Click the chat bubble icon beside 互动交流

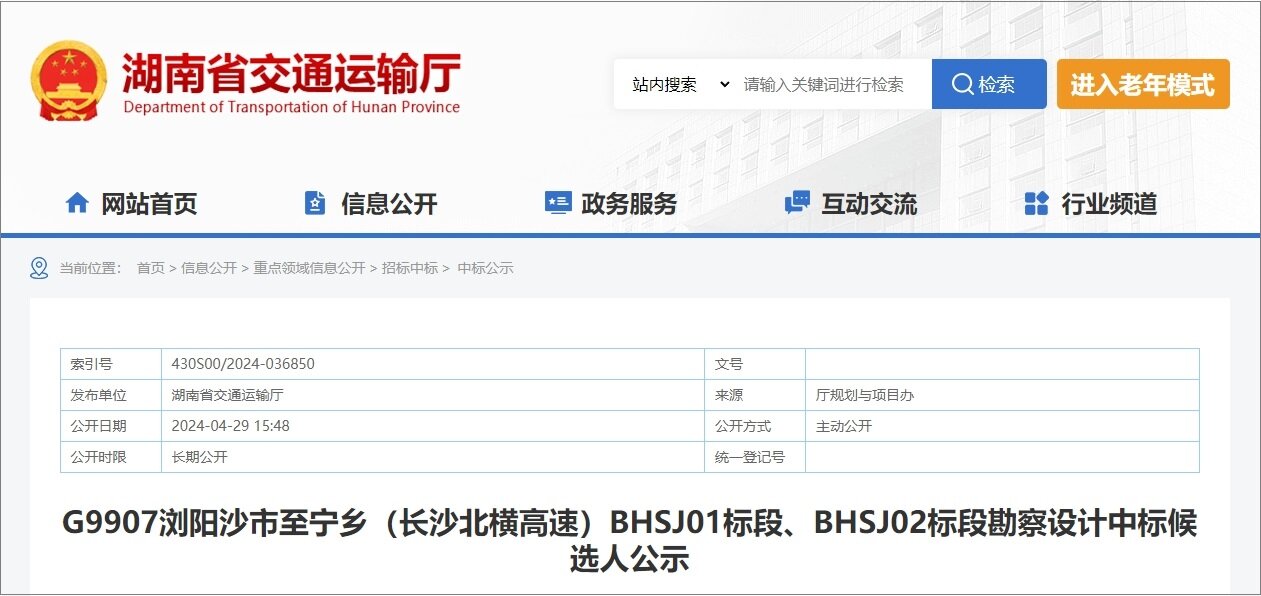[x=797, y=204]
